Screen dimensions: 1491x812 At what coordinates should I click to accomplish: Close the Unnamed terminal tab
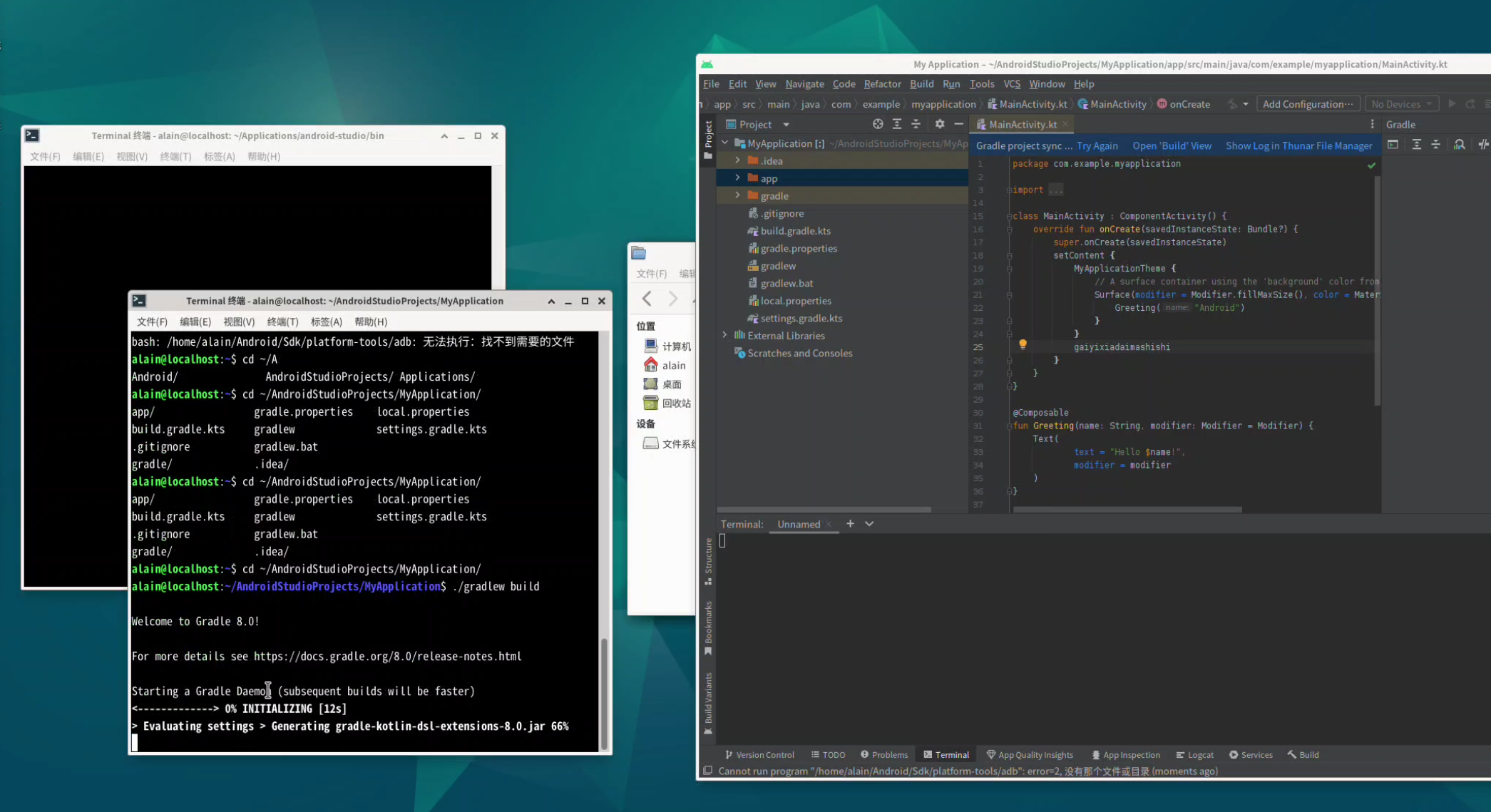click(829, 524)
